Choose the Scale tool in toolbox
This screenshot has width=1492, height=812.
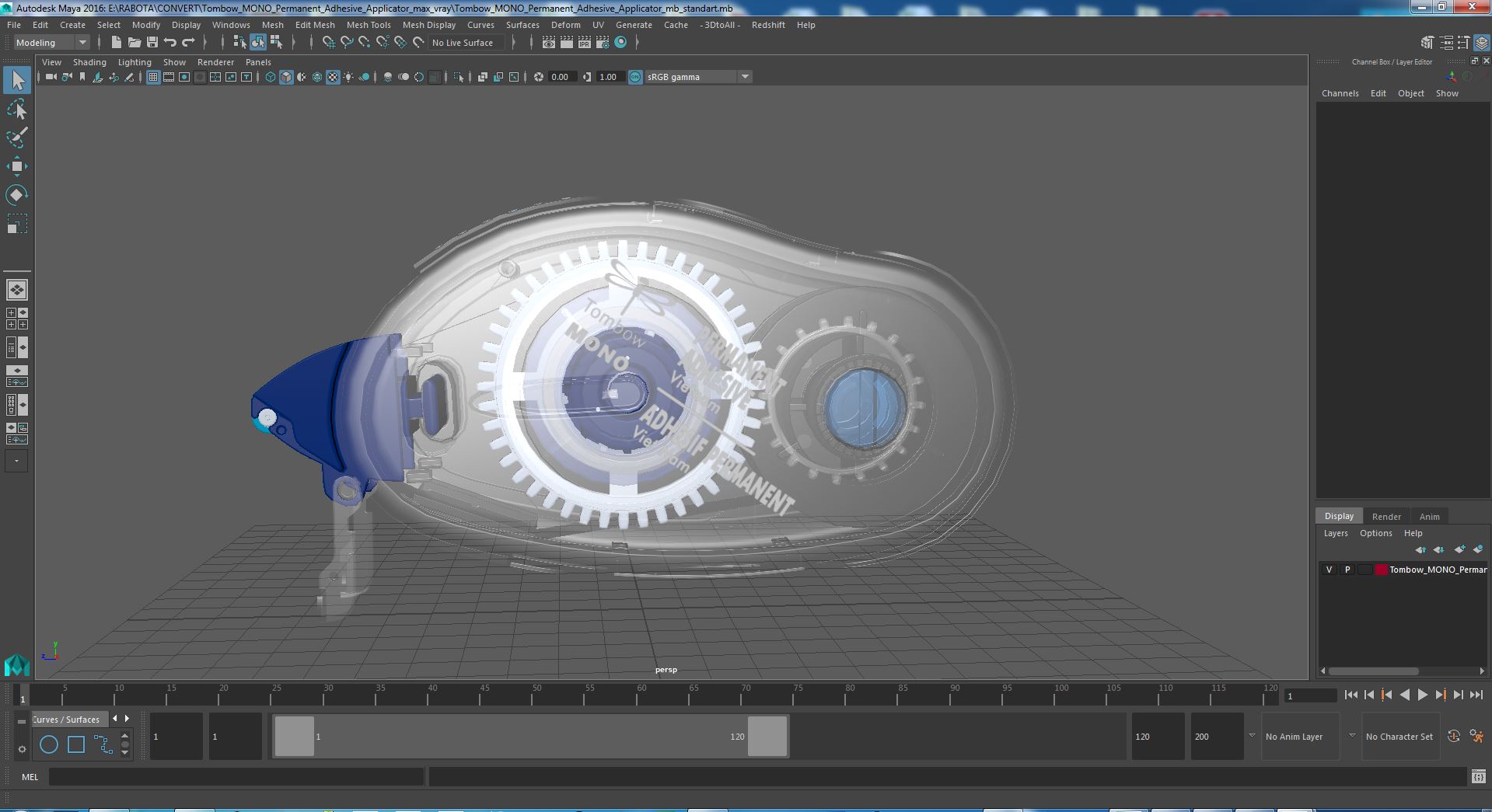pyautogui.click(x=17, y=224)
